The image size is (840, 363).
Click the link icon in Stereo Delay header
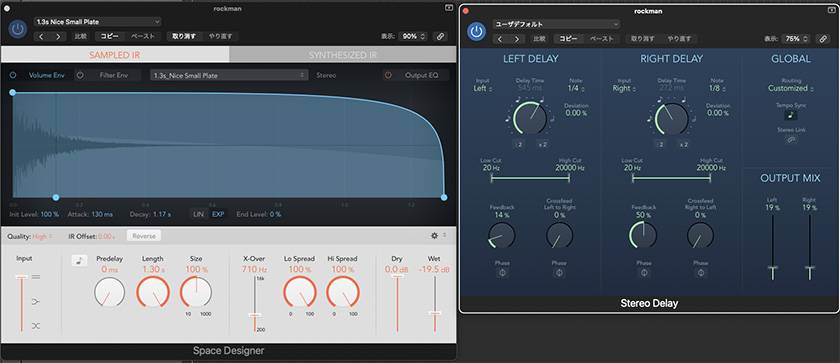tap(822, 39)
